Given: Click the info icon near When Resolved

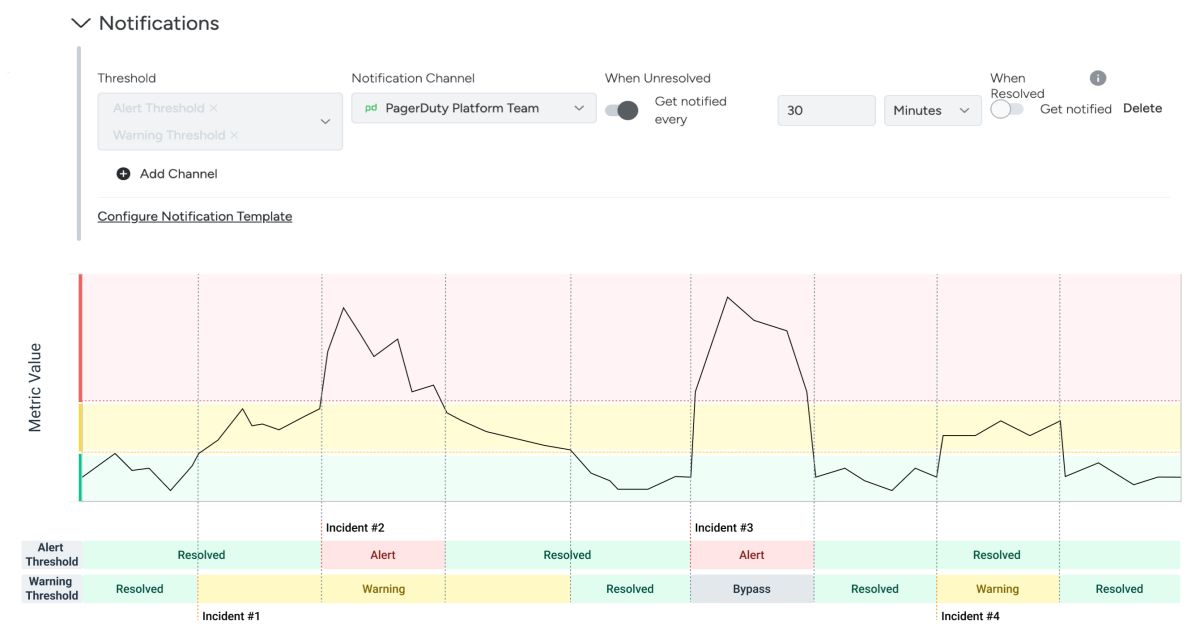Looking at the screenshot, I should (x=1098, y=78).
